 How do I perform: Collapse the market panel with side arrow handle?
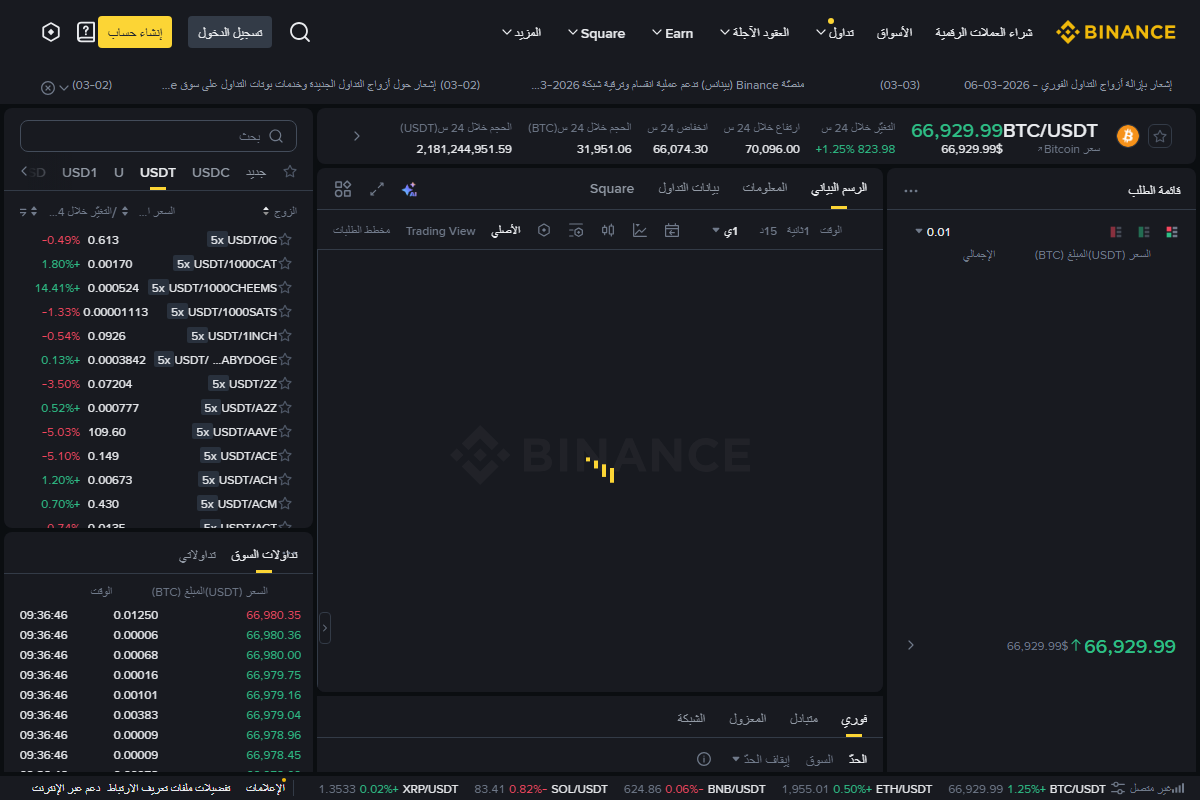click(x=325, y=628)
